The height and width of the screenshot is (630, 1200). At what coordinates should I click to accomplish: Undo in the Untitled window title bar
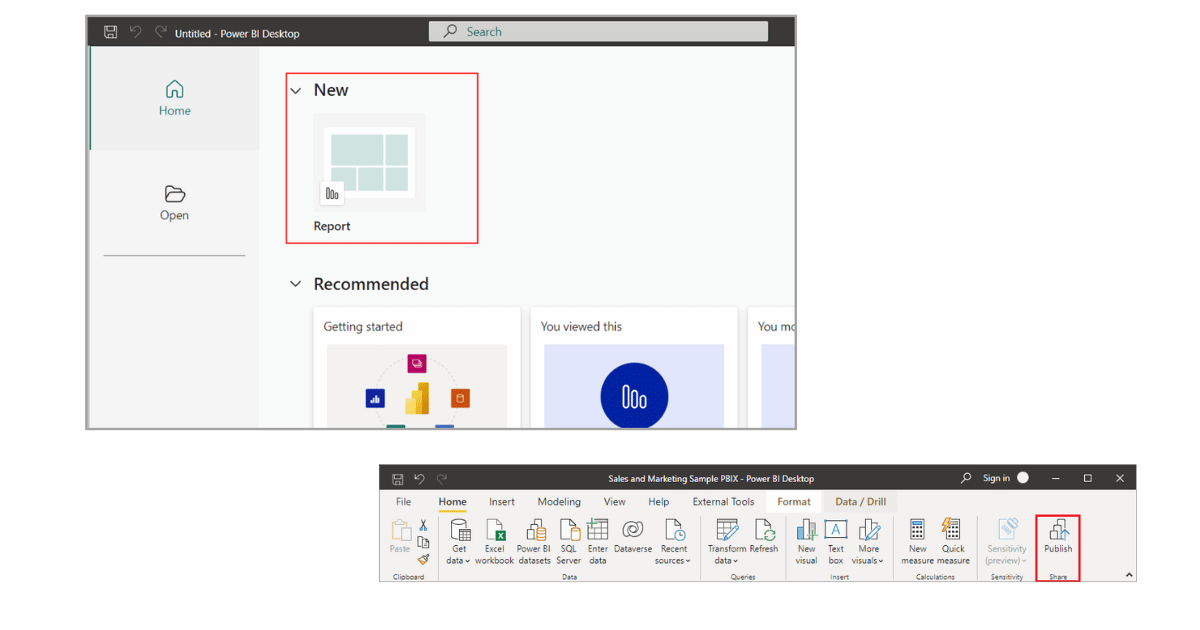point(135,33)
